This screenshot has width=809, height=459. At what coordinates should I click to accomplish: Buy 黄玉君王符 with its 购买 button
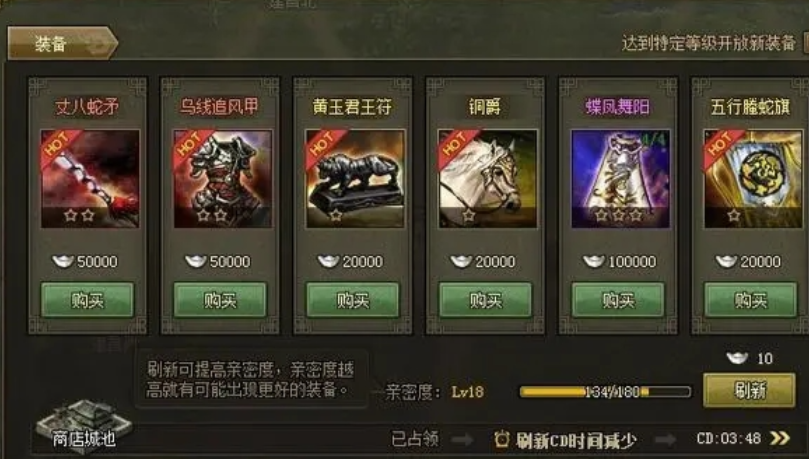pos(352,300)
